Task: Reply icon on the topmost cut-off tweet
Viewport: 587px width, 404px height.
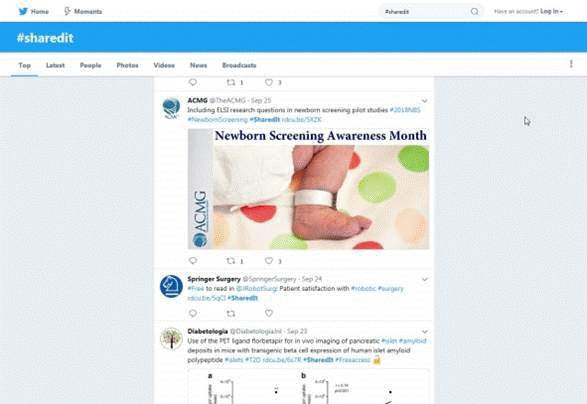Action: [193, 82]
